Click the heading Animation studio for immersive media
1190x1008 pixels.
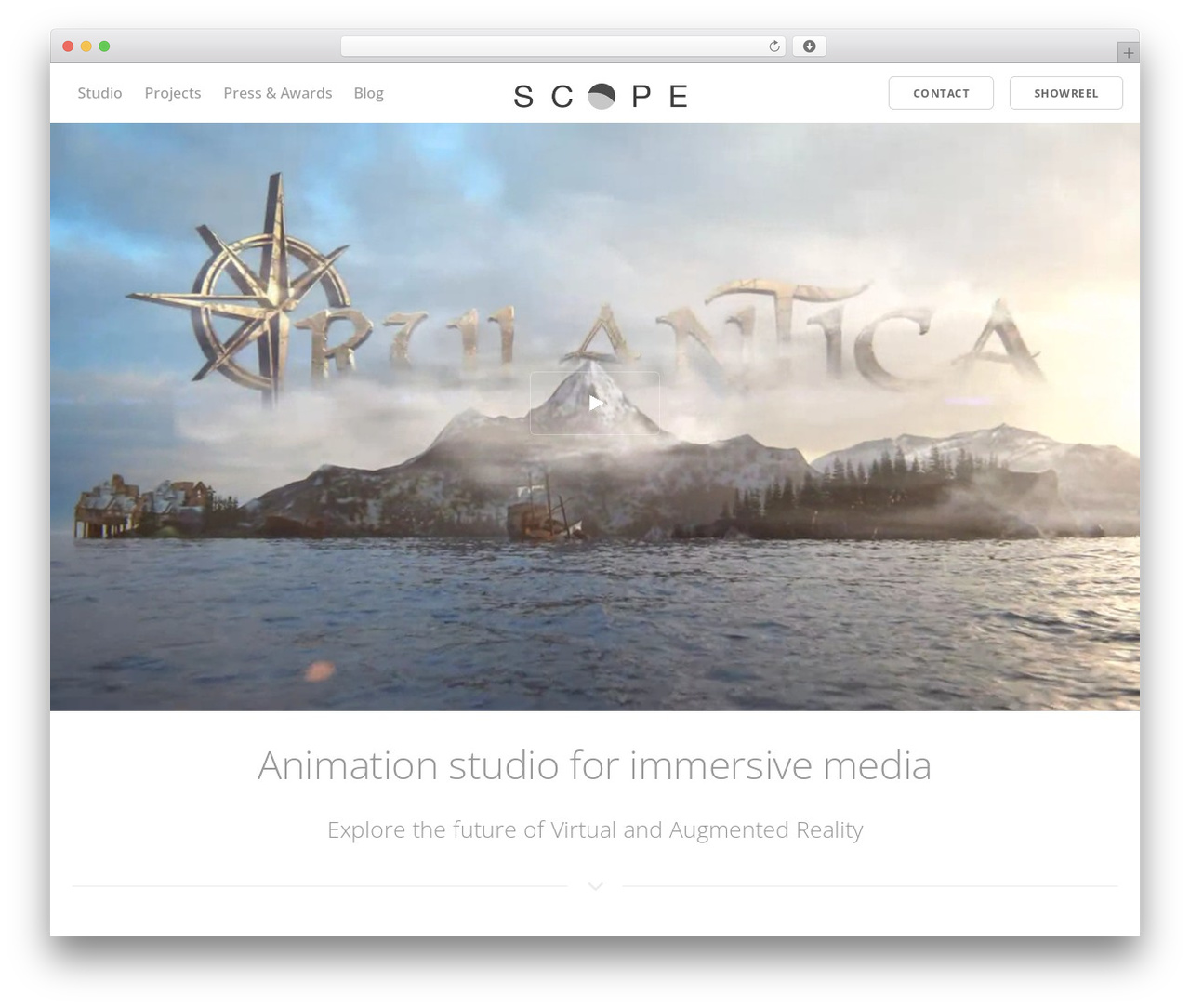pos(595,765)
